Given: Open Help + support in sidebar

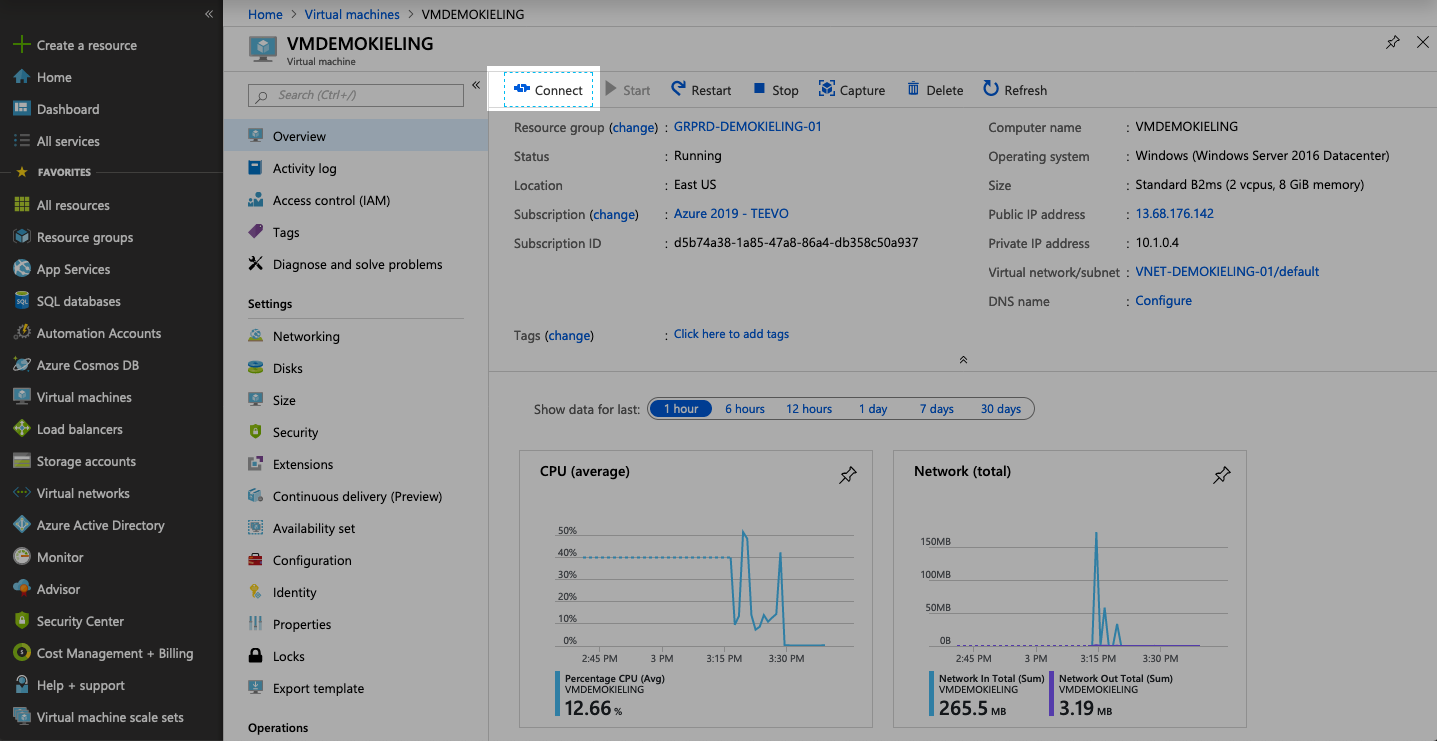Looking at the screenshot, I should coord(80,685).
